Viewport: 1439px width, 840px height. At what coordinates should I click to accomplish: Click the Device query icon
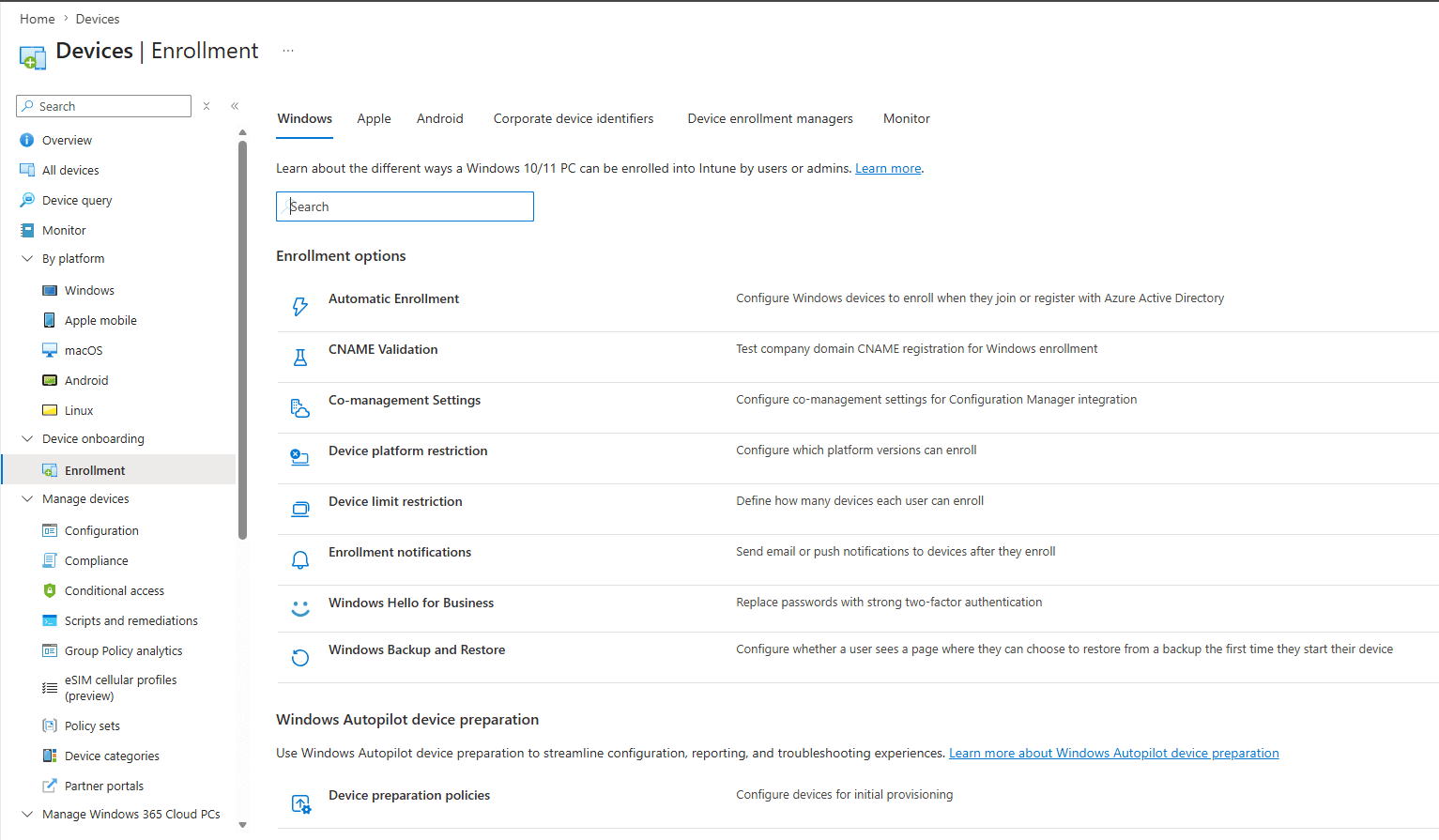tap(27, 200)
